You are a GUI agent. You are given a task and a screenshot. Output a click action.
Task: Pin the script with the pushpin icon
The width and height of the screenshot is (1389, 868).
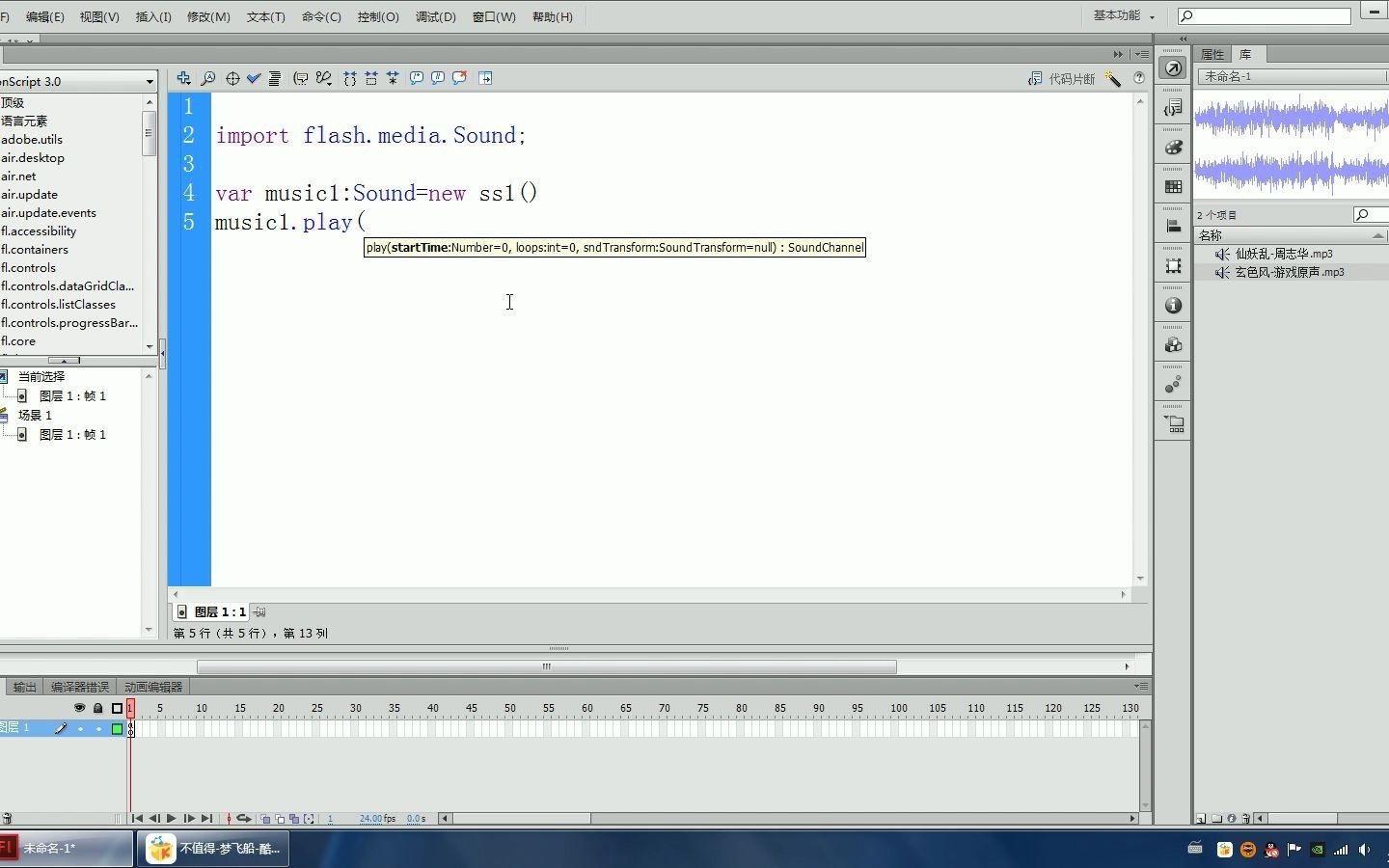pyautogui.click(x=259, y=611)
